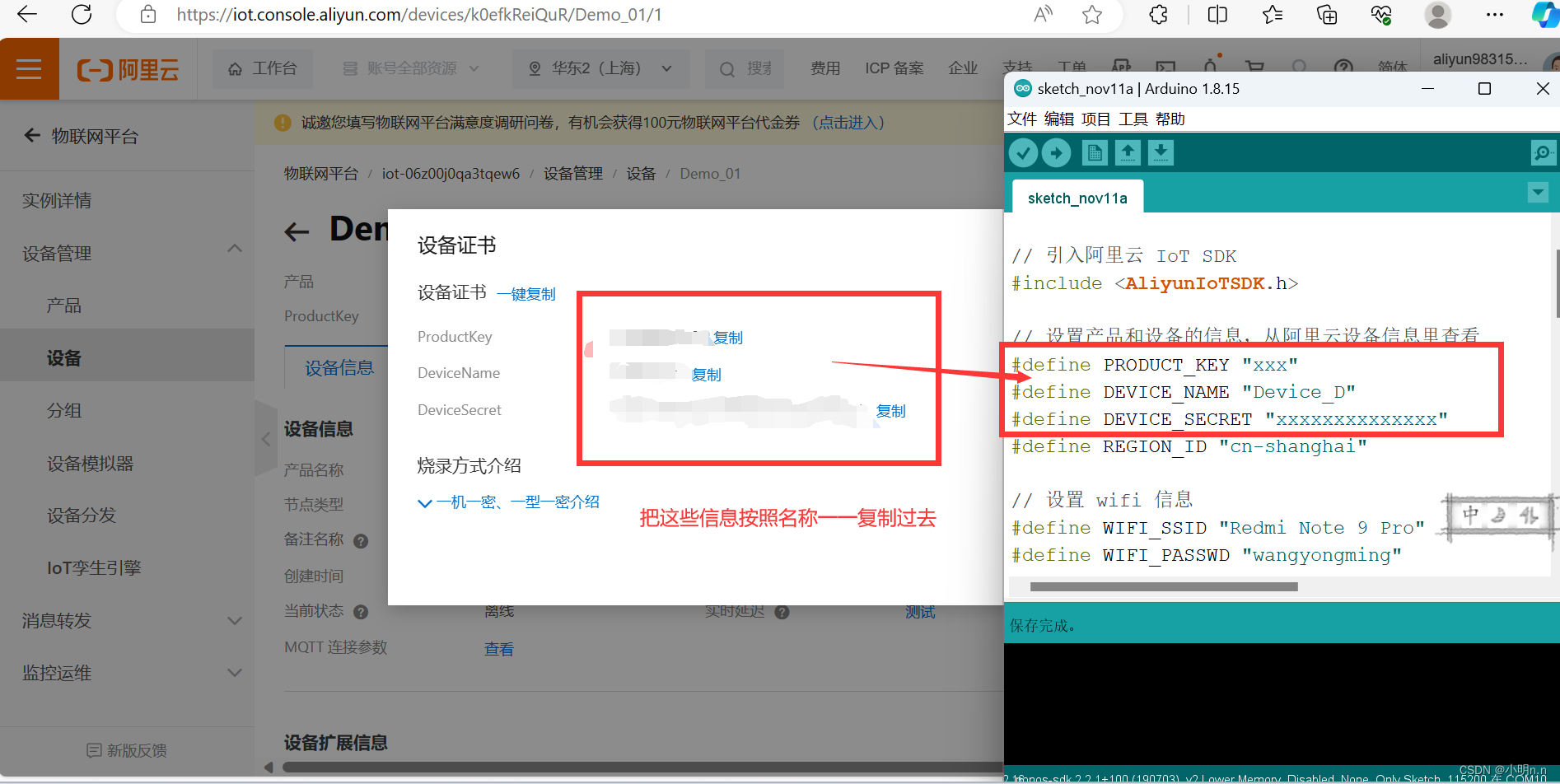Image resolution: width=1560 pixels, height=784 pixels.
Task: Open the Arduino 项目 menu
Action: (1095, 119)
